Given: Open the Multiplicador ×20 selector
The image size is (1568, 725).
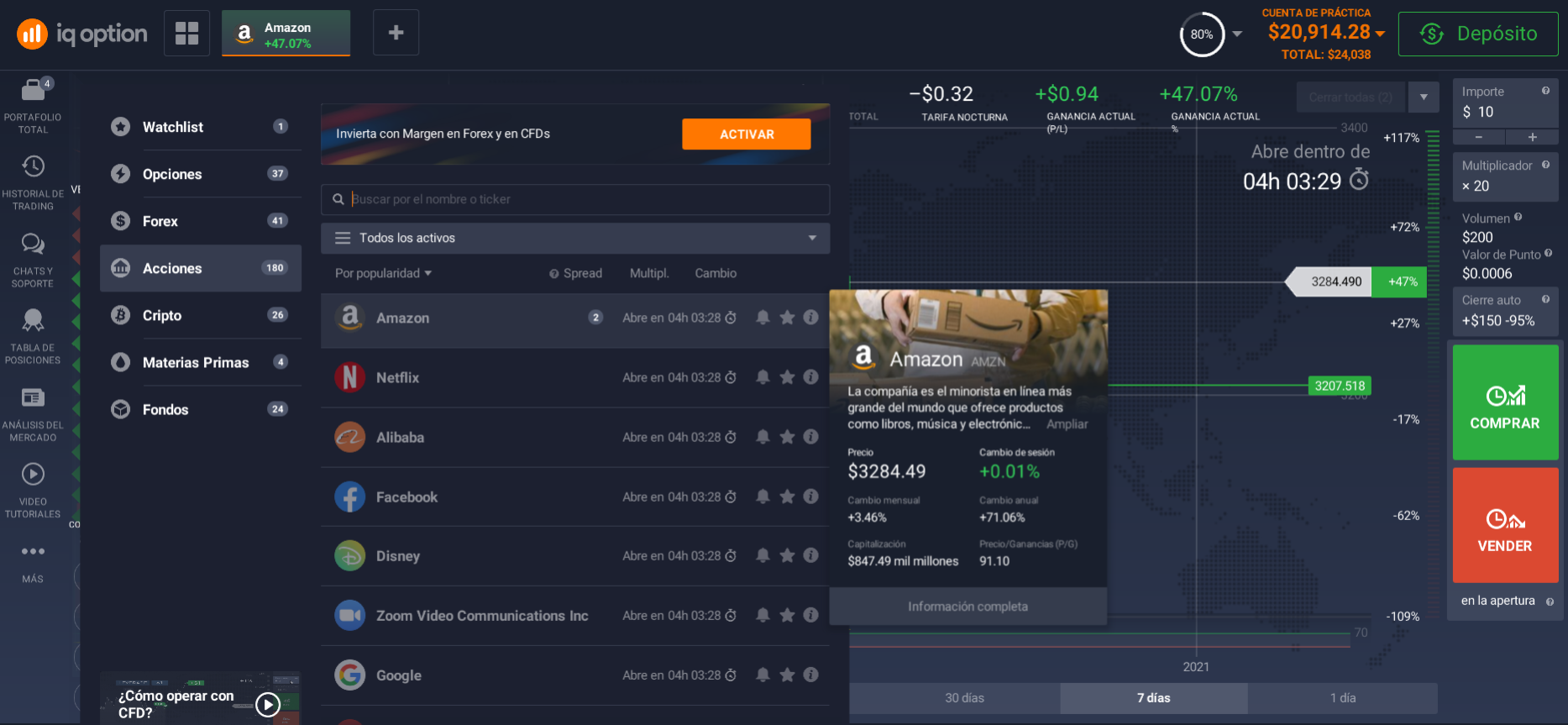Looking at the screenshot, I should (x=1505, y=176).
